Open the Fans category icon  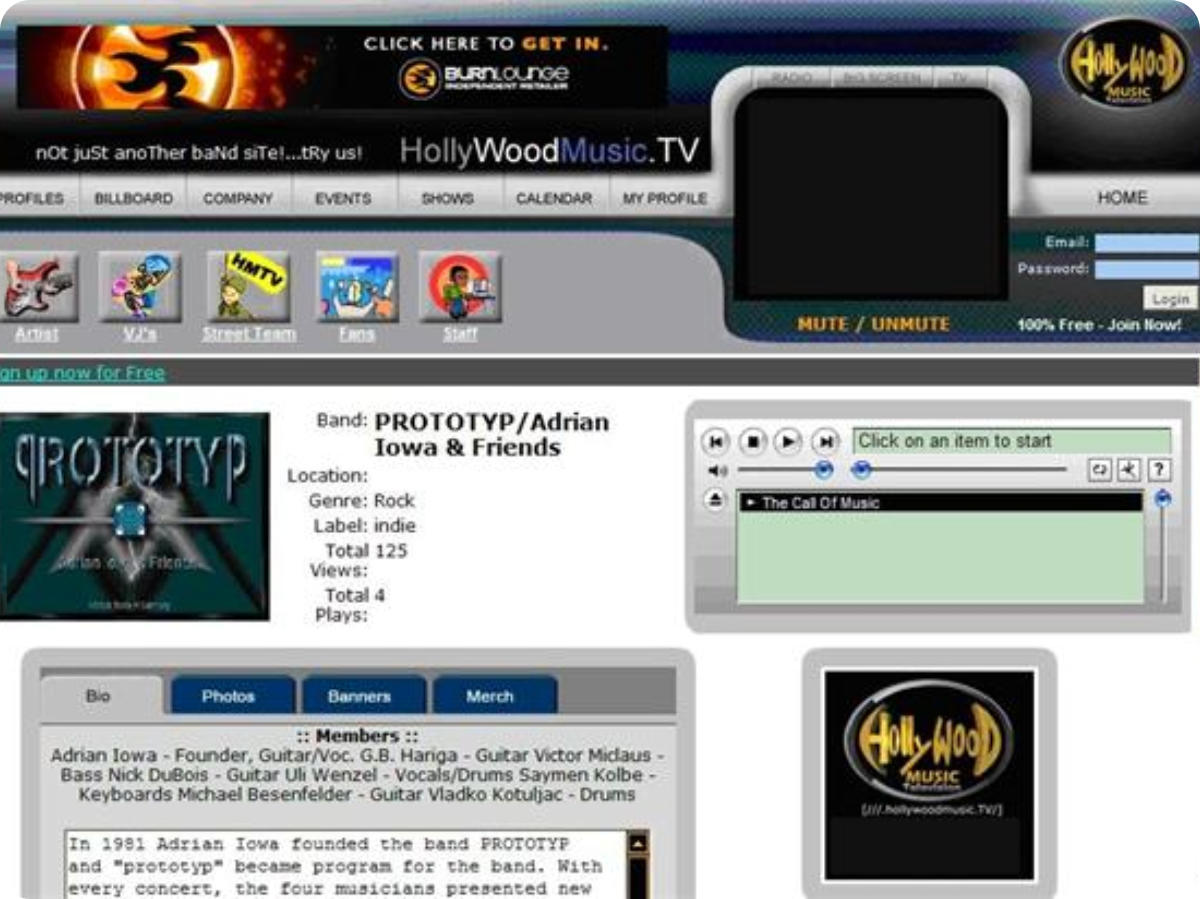click(357, 286)
